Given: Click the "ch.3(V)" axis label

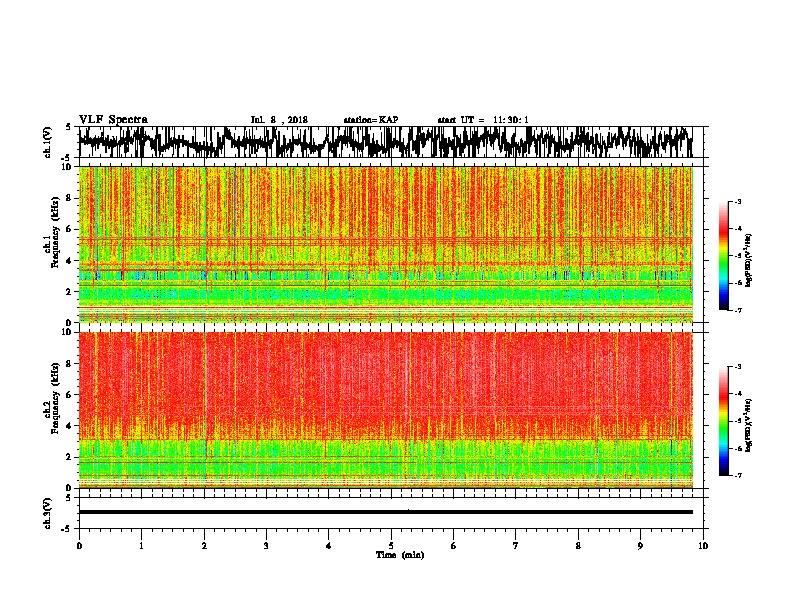Looking at the screenshot, I should (48, 513).
